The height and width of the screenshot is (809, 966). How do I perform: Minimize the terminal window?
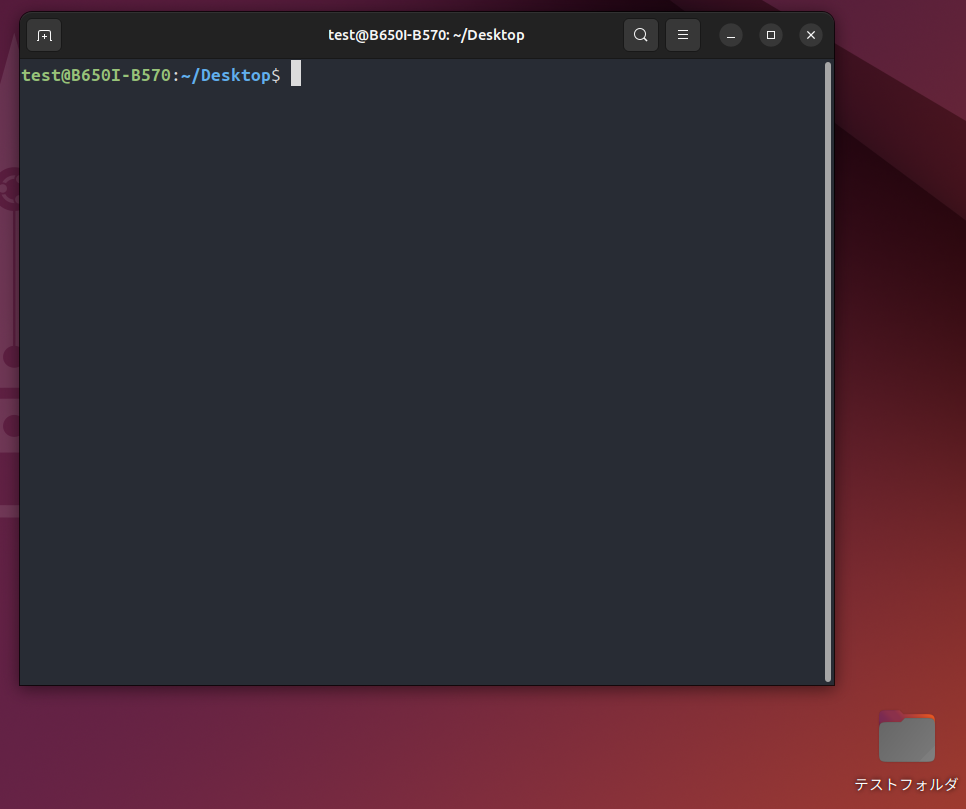pyautogui.click(x=731, y=35)
